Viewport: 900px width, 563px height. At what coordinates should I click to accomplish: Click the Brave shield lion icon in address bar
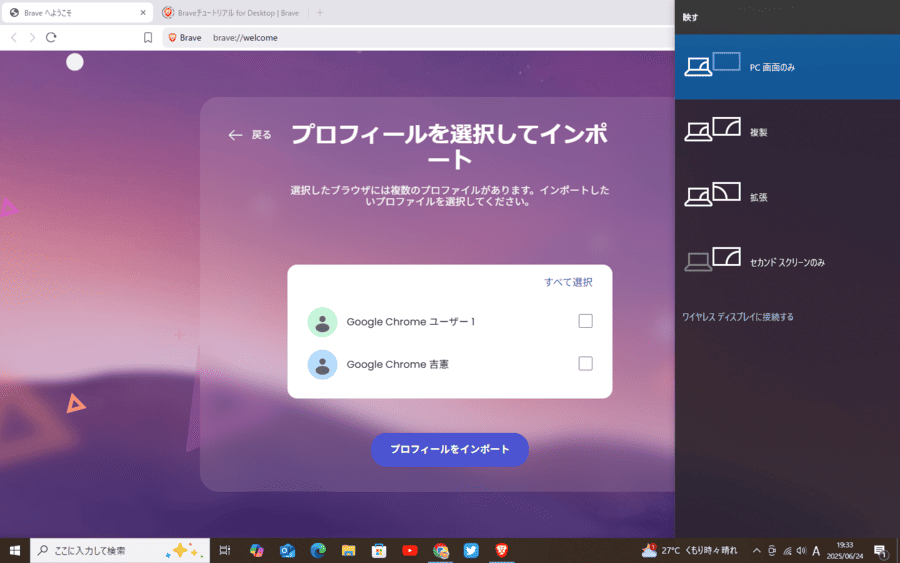click(x=172, y=38)
